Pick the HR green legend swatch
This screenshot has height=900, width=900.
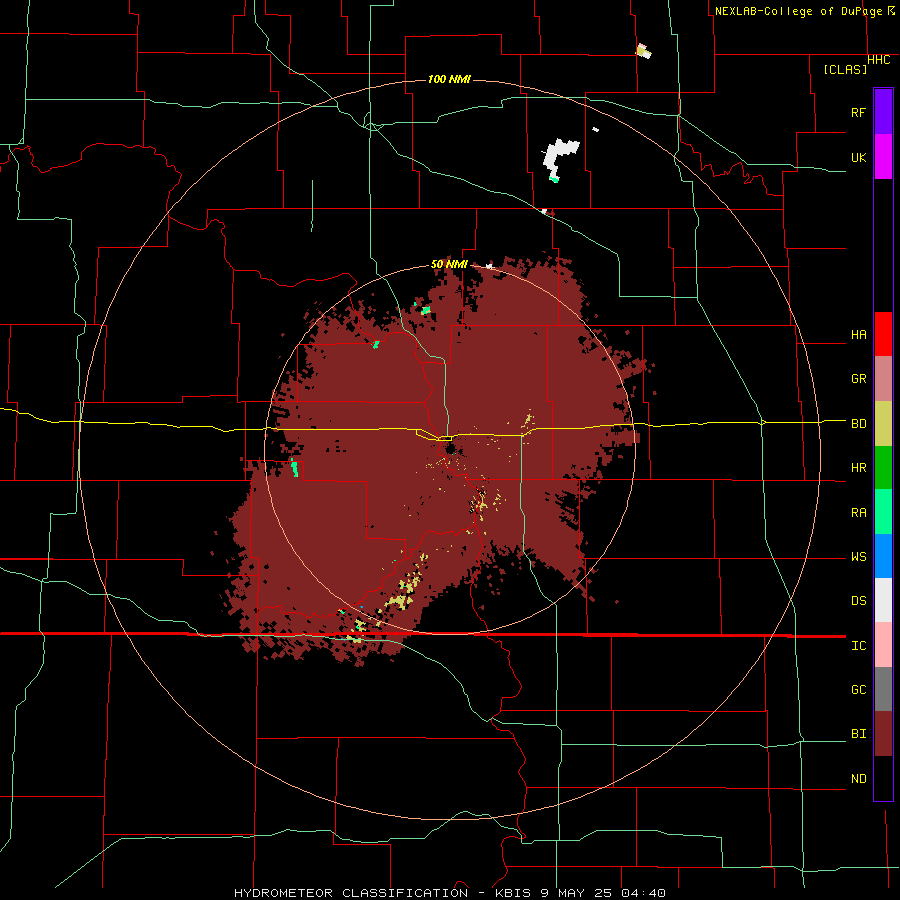point(883,468)
